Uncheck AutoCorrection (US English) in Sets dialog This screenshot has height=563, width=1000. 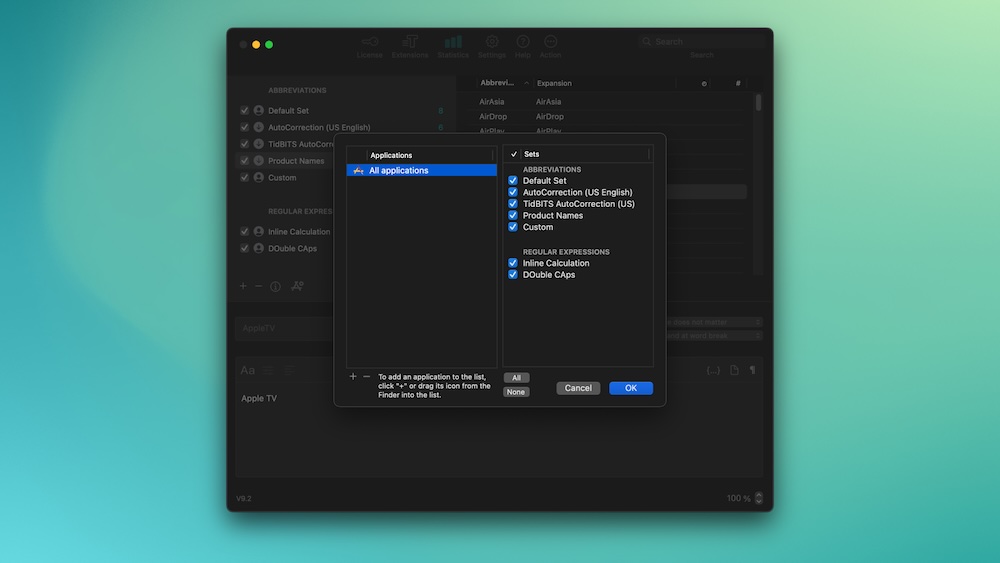tap(513, 192)
